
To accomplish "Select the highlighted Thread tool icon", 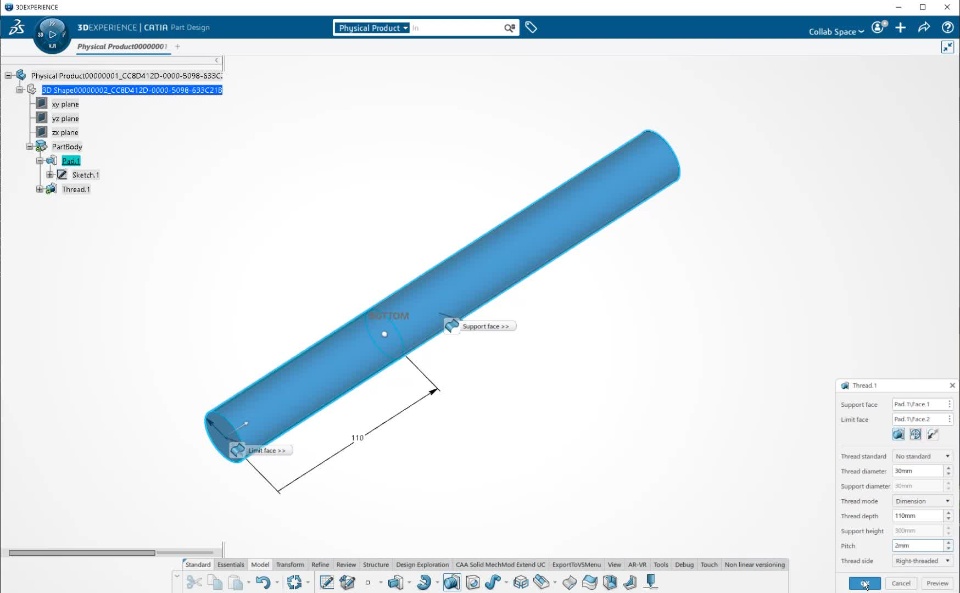I will coord(451,582).
